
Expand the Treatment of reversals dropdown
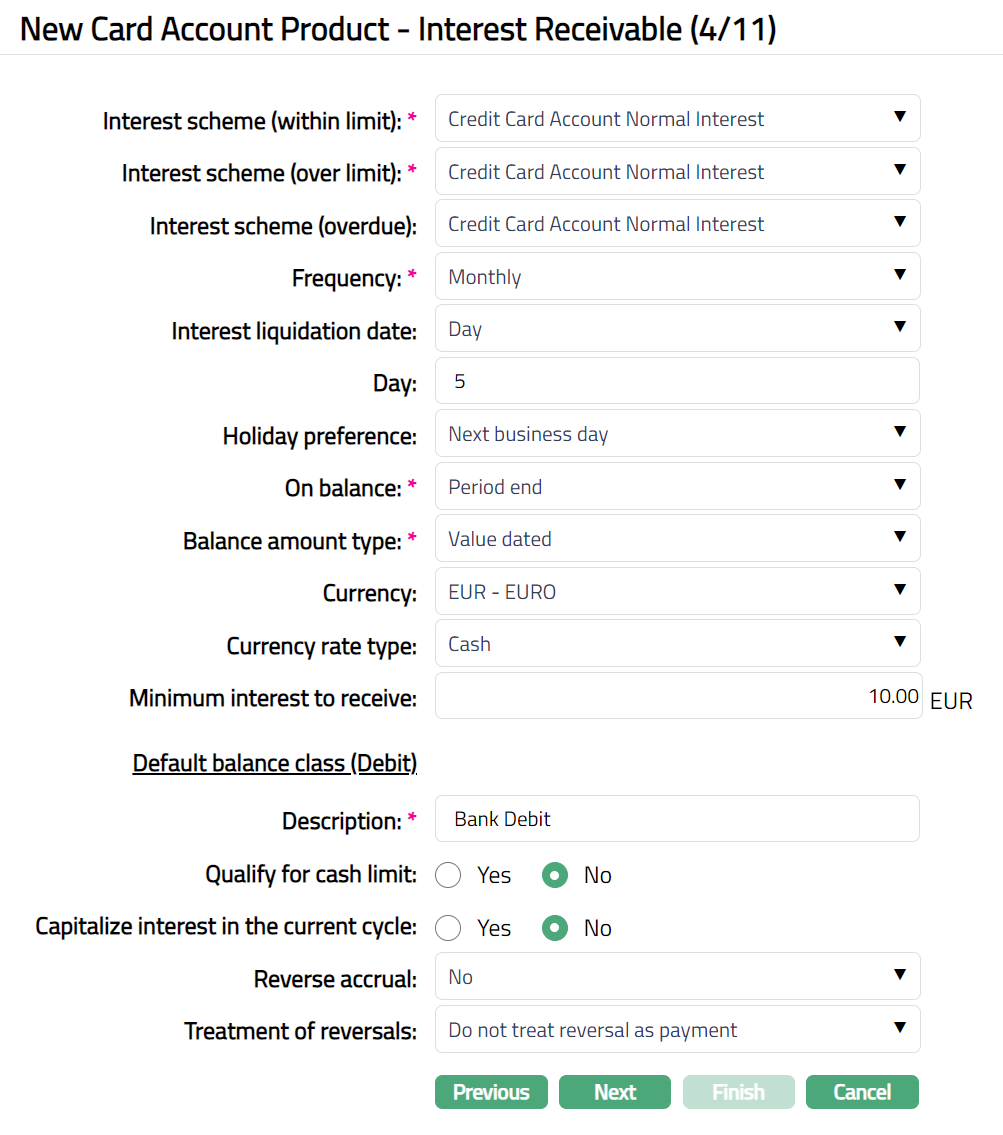677,1030
